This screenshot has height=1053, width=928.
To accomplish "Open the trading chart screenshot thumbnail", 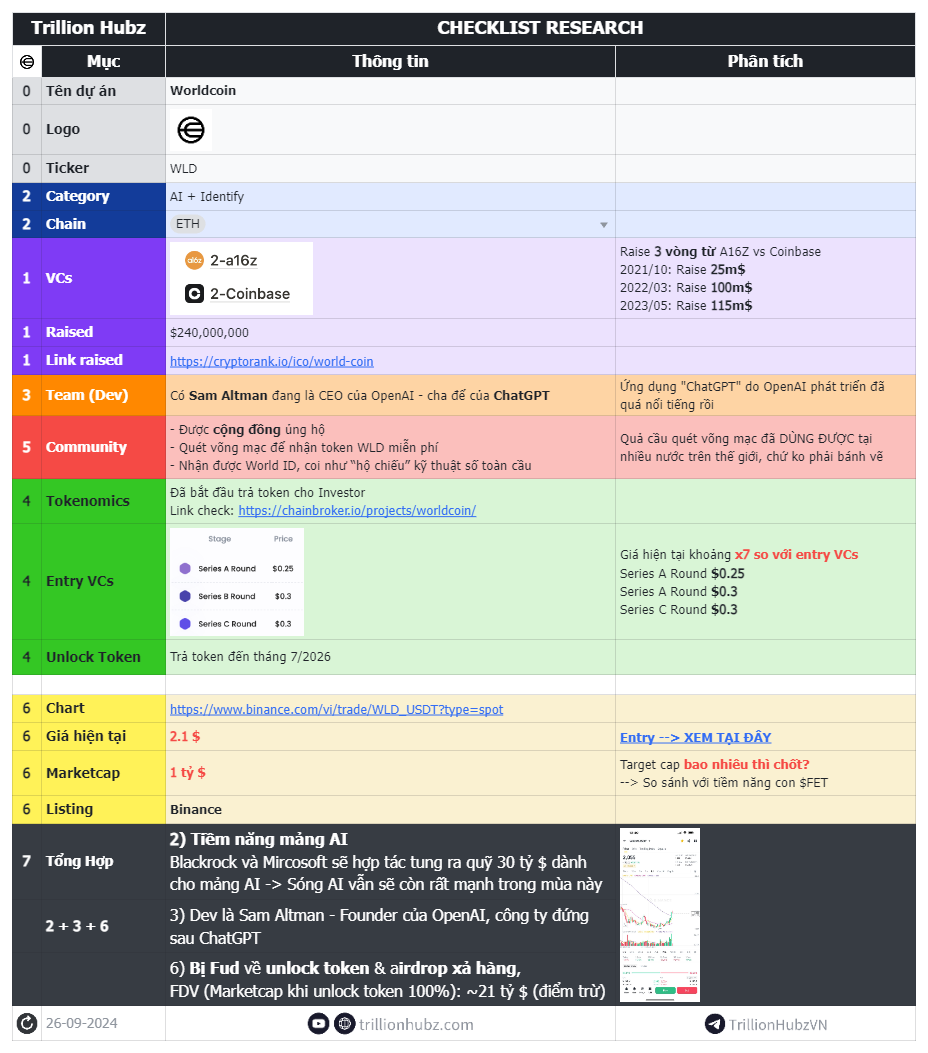I will coord(660,915).
